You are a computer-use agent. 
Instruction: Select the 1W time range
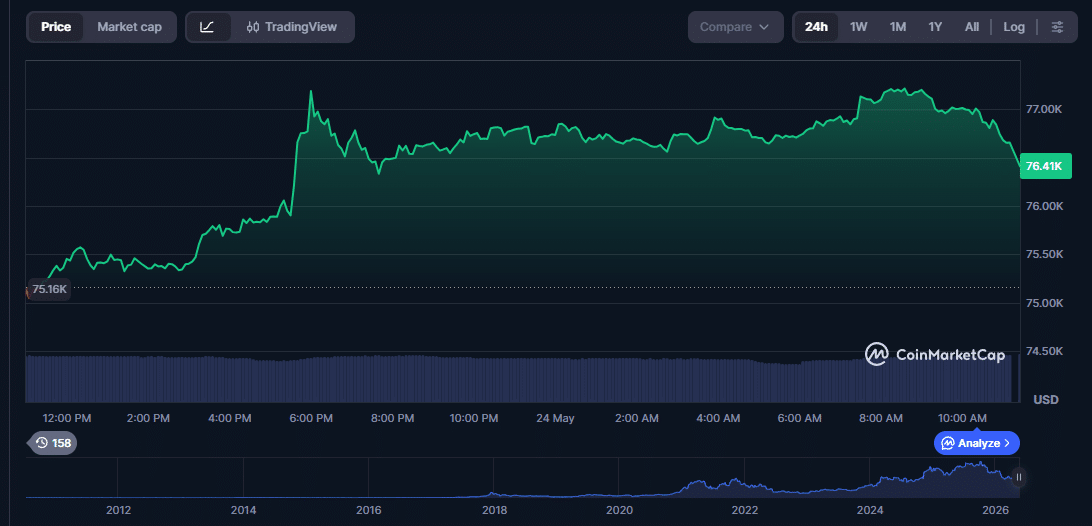click(x=858, y=27)
